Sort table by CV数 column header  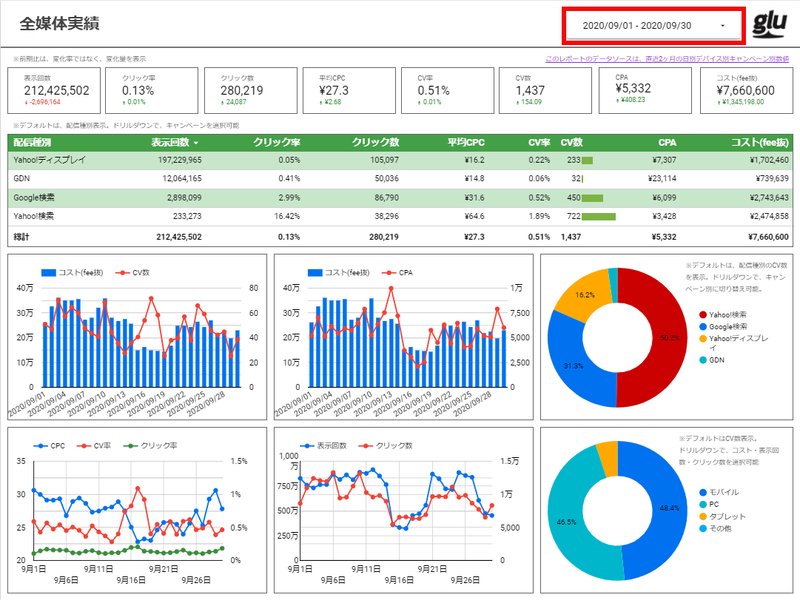[x=571, y=142]
